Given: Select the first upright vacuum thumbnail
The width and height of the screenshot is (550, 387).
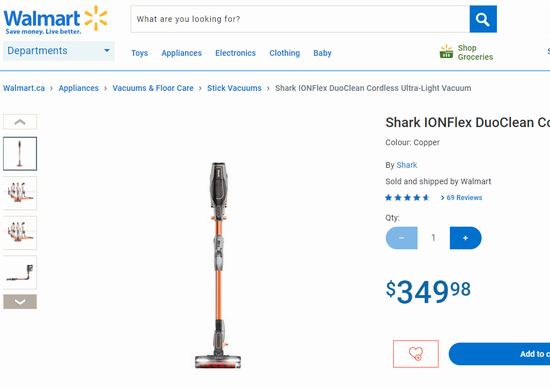Looking at the screenshot, I should [x=20, y=154].
